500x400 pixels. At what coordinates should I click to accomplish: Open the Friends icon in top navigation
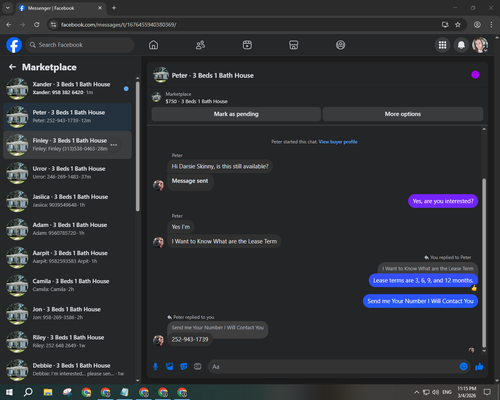pos(200,45)
